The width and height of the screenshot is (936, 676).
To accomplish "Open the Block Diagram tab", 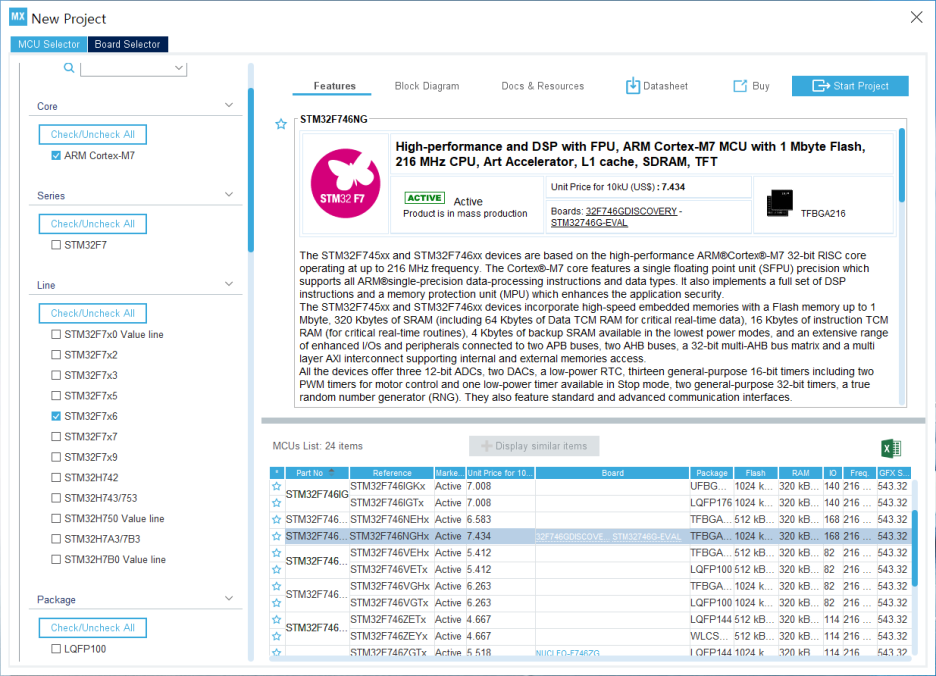I will [x=427, y=86].
